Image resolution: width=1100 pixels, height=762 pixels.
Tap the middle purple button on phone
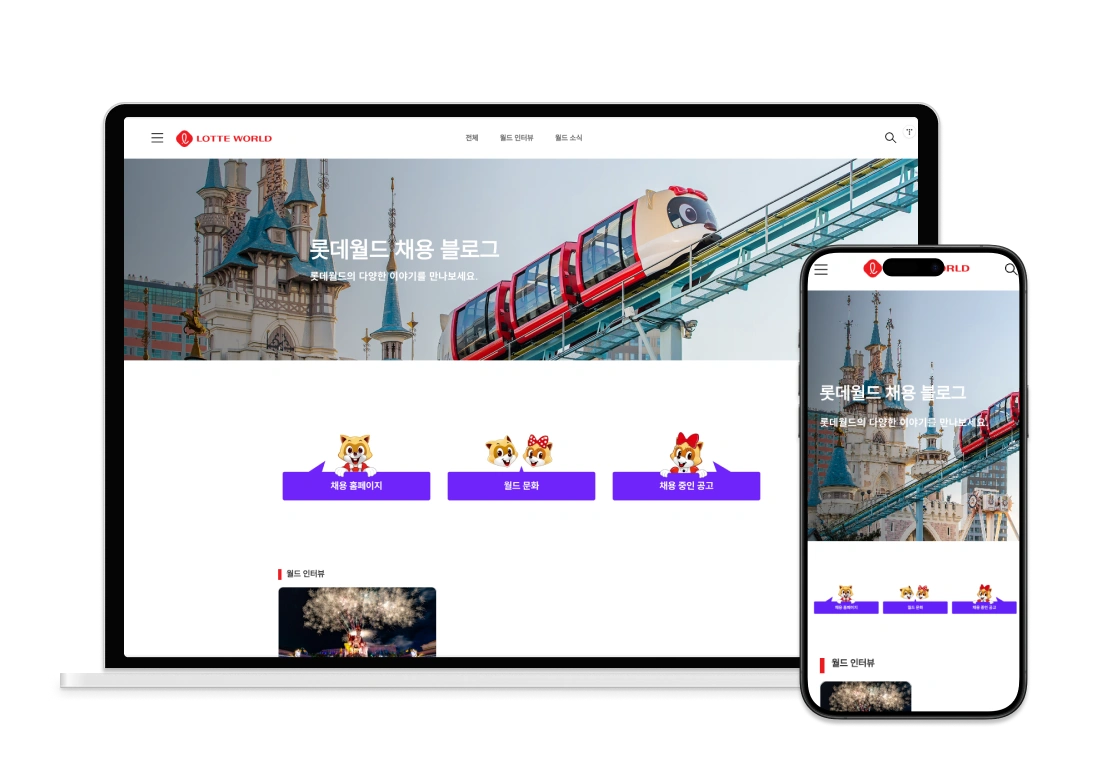point(914,607)
